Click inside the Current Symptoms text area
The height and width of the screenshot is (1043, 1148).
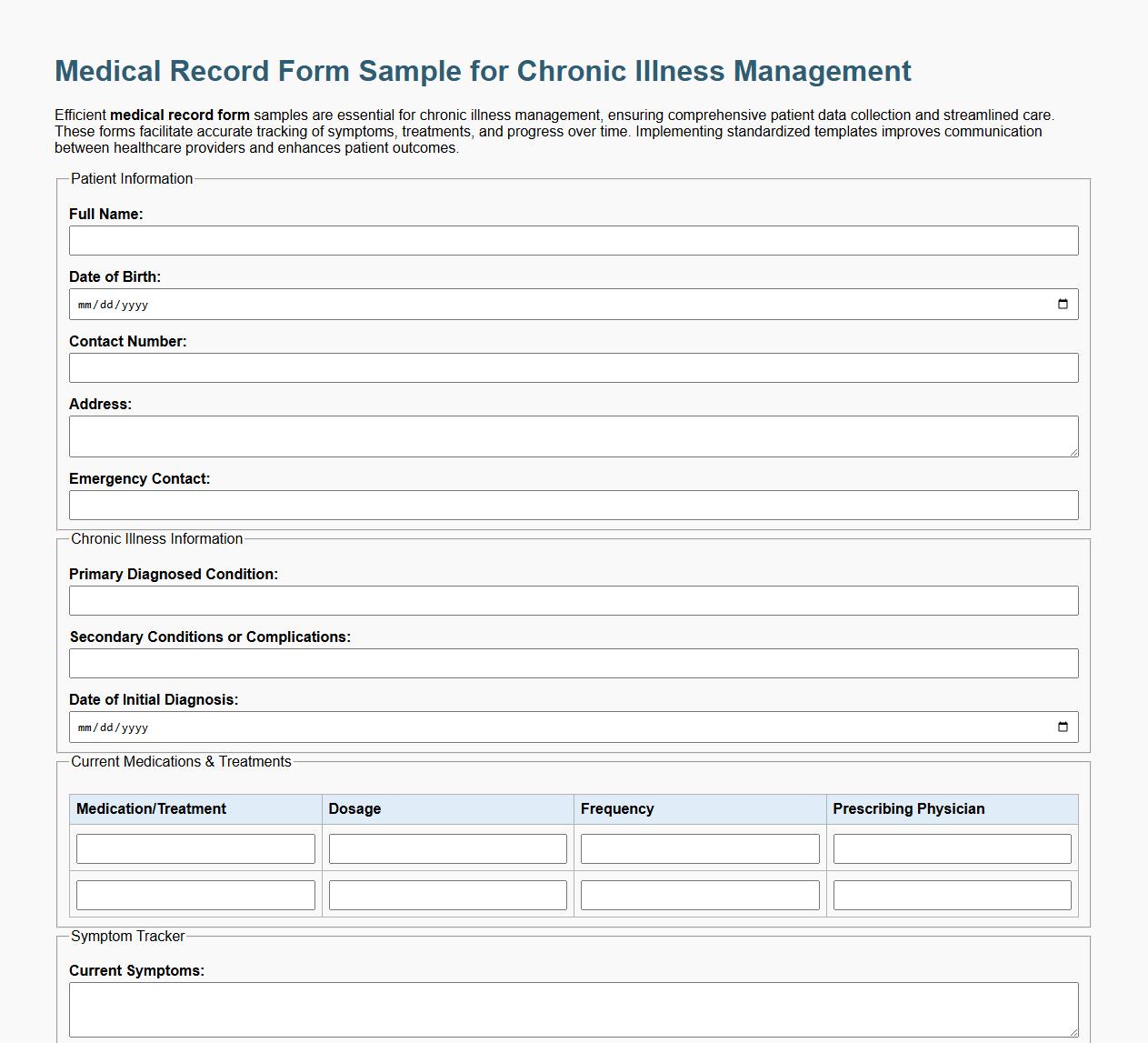coord(573,1008)
